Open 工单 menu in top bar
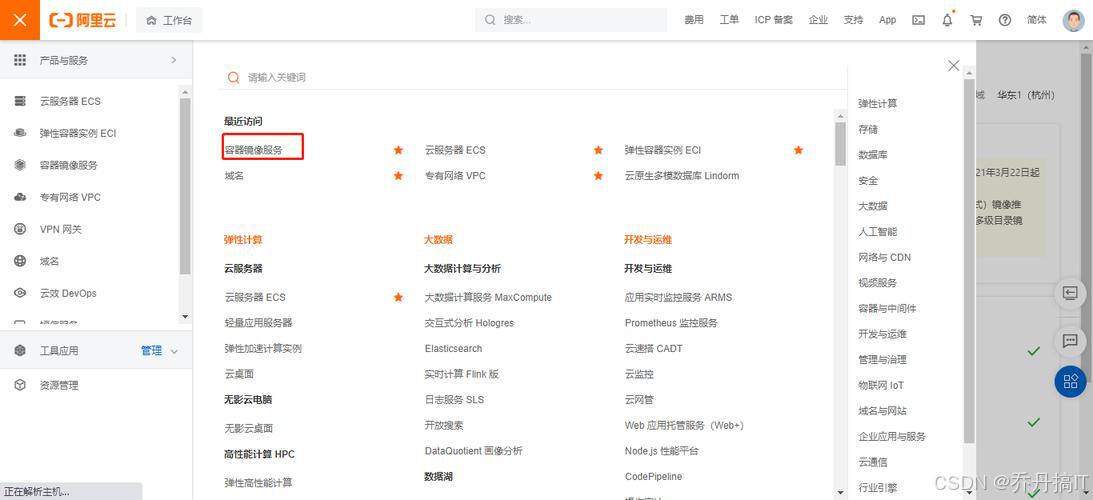The width and height of the screenshot is (1093, 500). 729,20
